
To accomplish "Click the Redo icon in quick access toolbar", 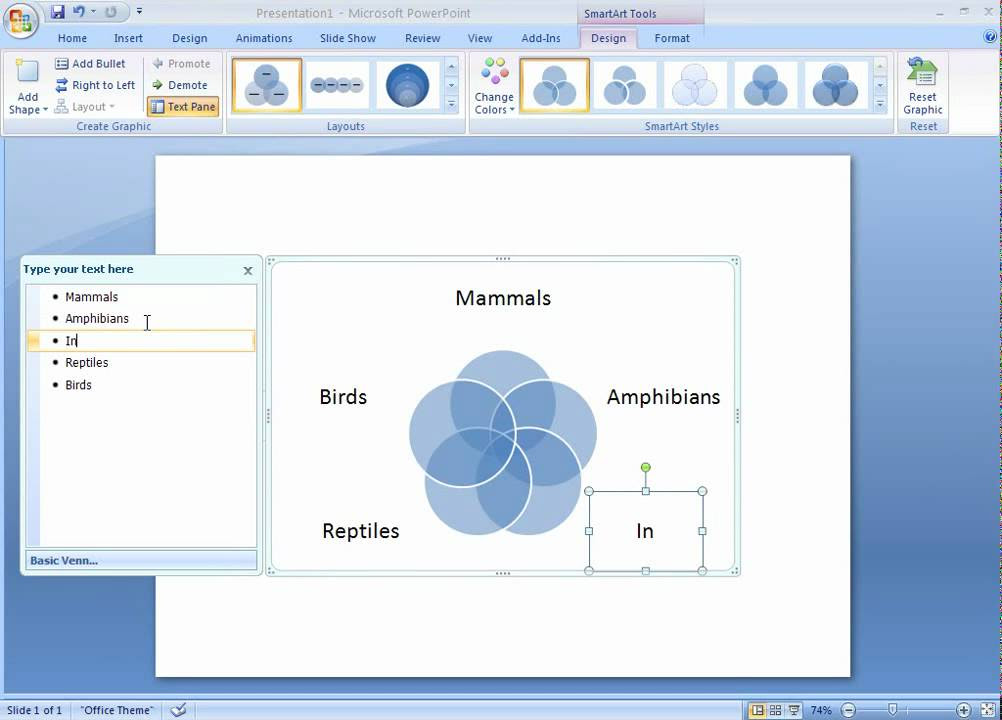I will point(111,11).
